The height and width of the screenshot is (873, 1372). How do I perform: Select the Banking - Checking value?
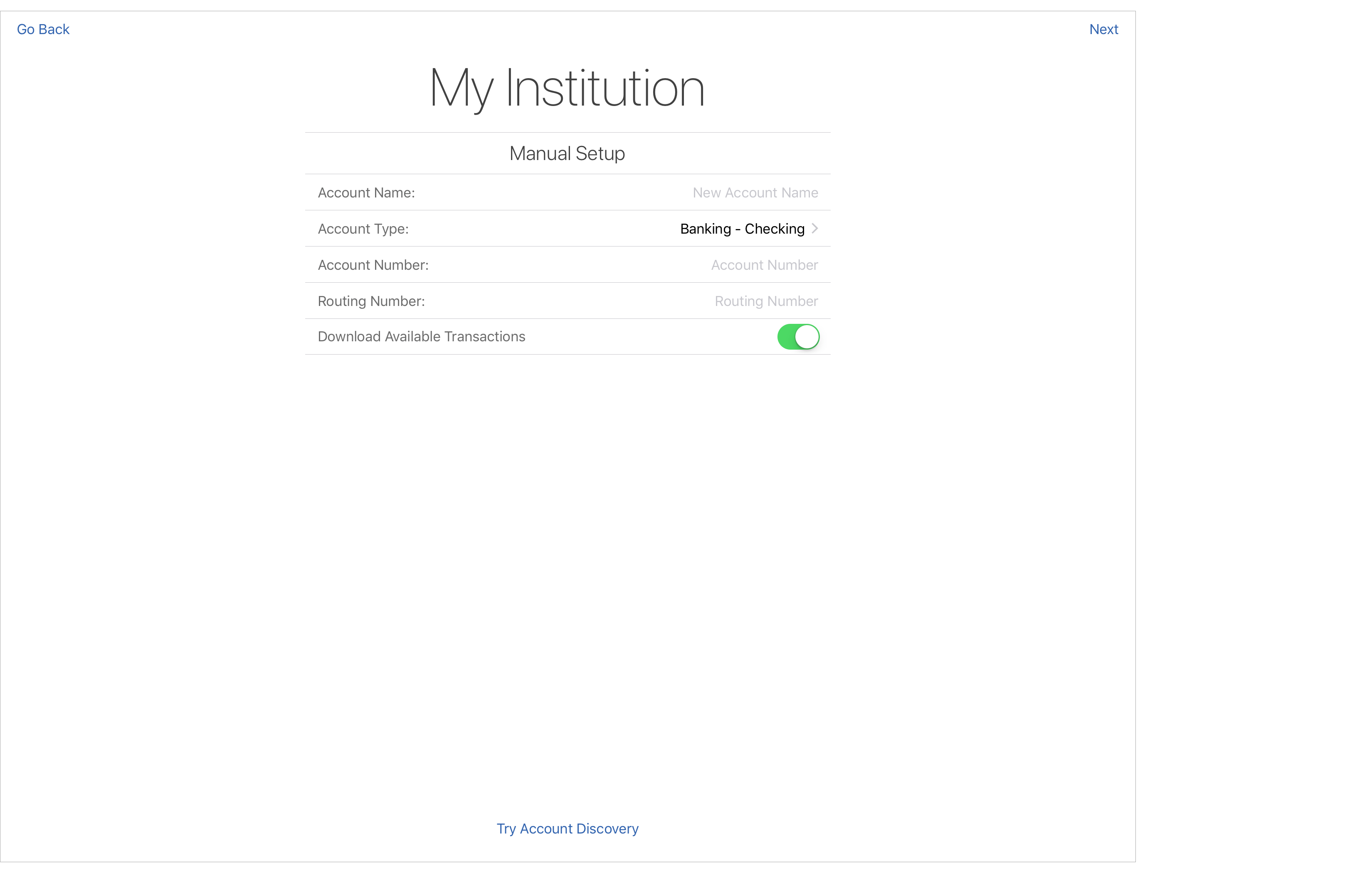click(x=742, y=229)
